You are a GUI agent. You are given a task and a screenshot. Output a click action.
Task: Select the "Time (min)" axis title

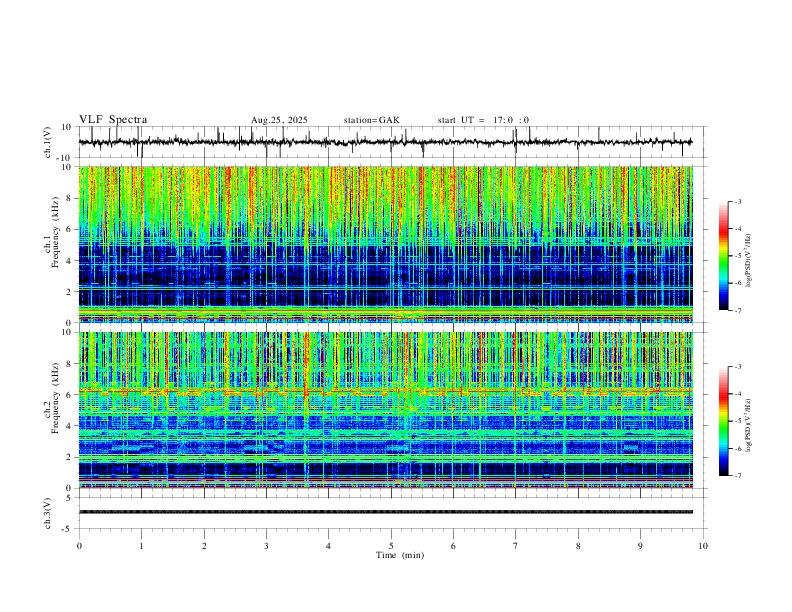[x=400, y=555]
